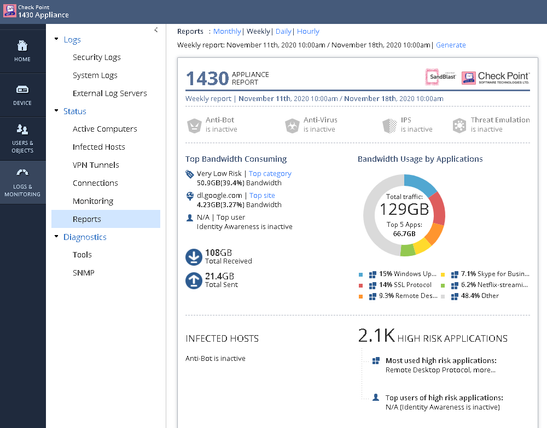Click the app icon beside SSL Protocol legend
This screenshot has height=428, width=547.
coord(373,286)
